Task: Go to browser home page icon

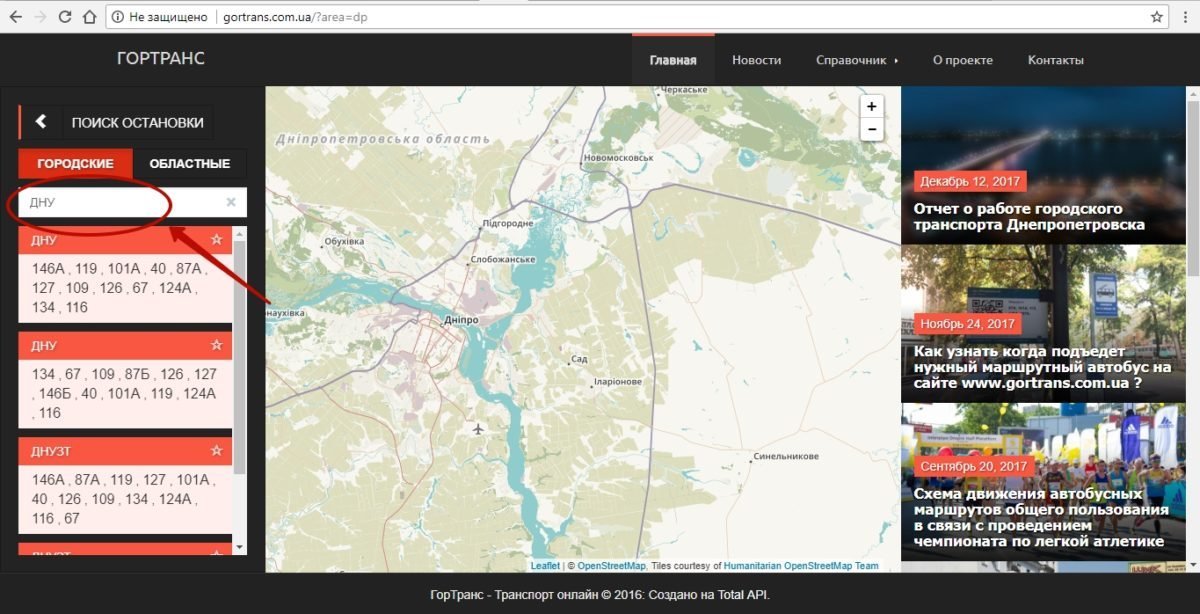Action: click(x=89, y=17)
